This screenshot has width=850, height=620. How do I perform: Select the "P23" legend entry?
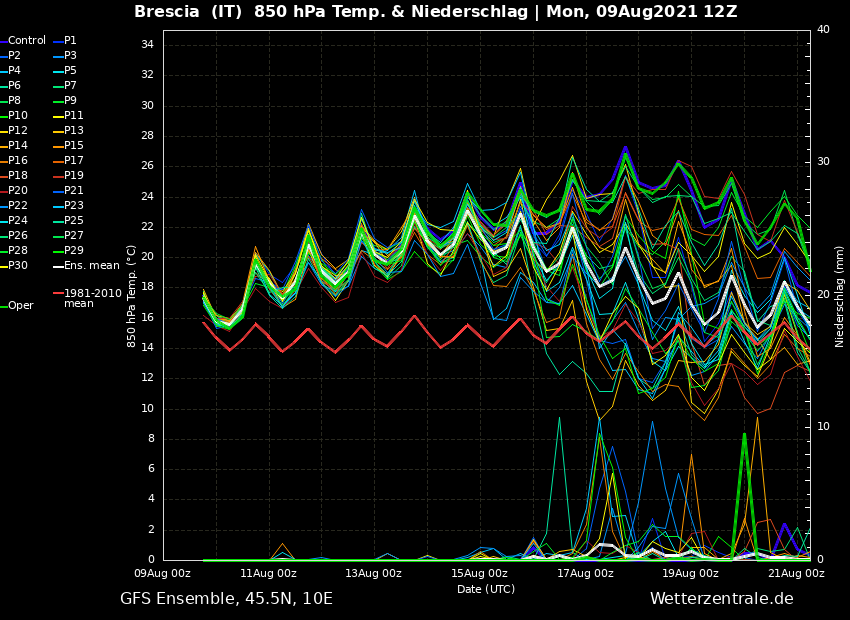coord(68,205)
